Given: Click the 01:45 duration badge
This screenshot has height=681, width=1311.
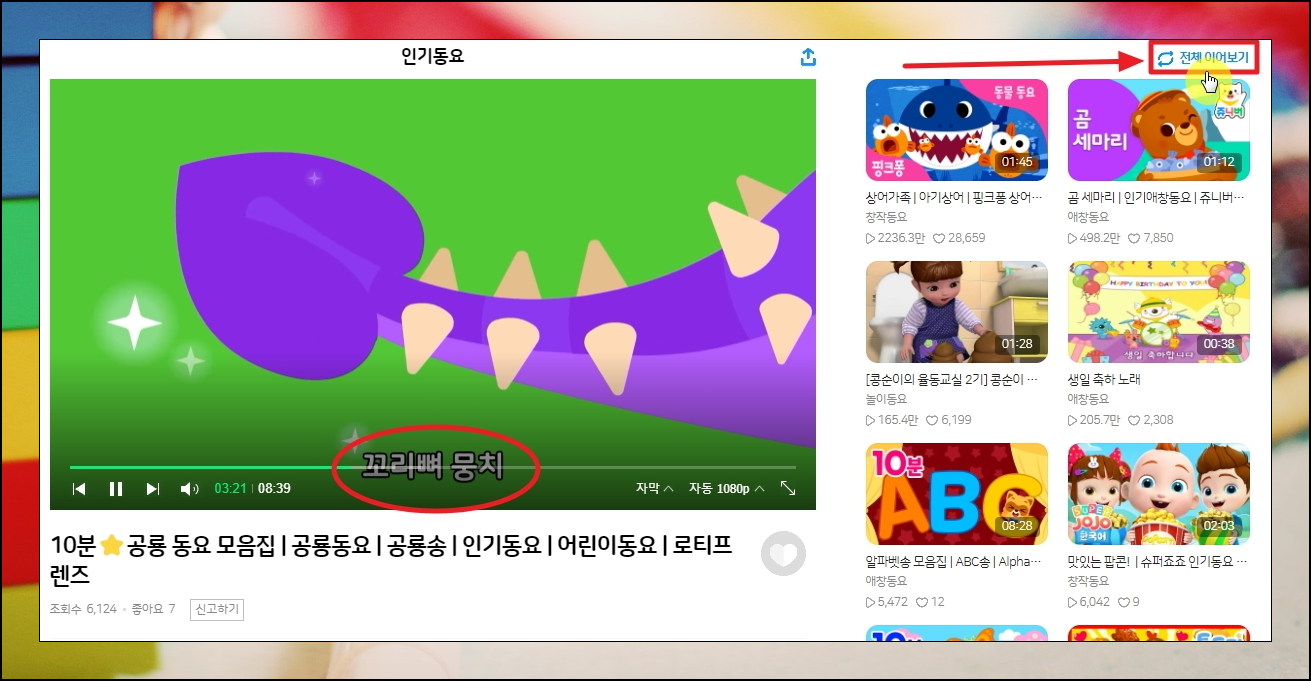Looking at the screenshot, I should 1017,162.
